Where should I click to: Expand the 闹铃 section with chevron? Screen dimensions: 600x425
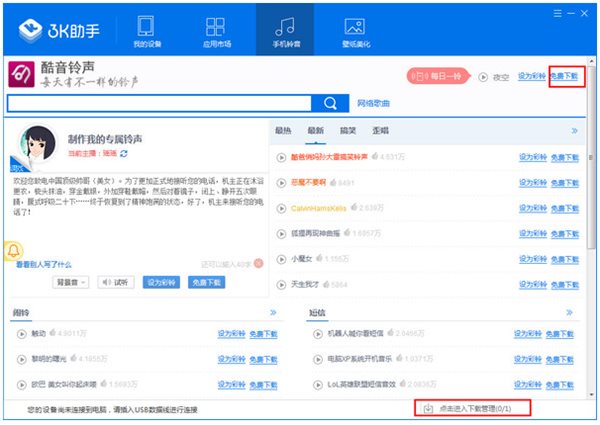(273, 313)
